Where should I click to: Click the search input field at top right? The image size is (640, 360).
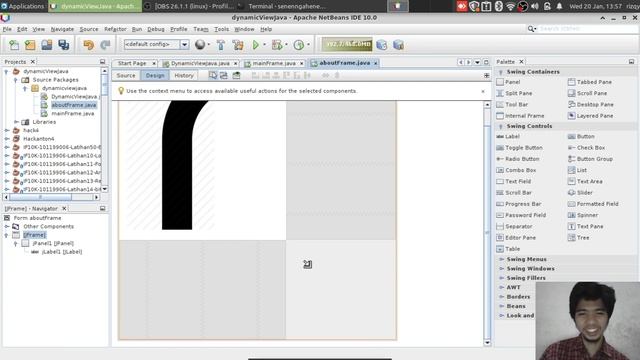pyautogui.click(x=588, y=29)
